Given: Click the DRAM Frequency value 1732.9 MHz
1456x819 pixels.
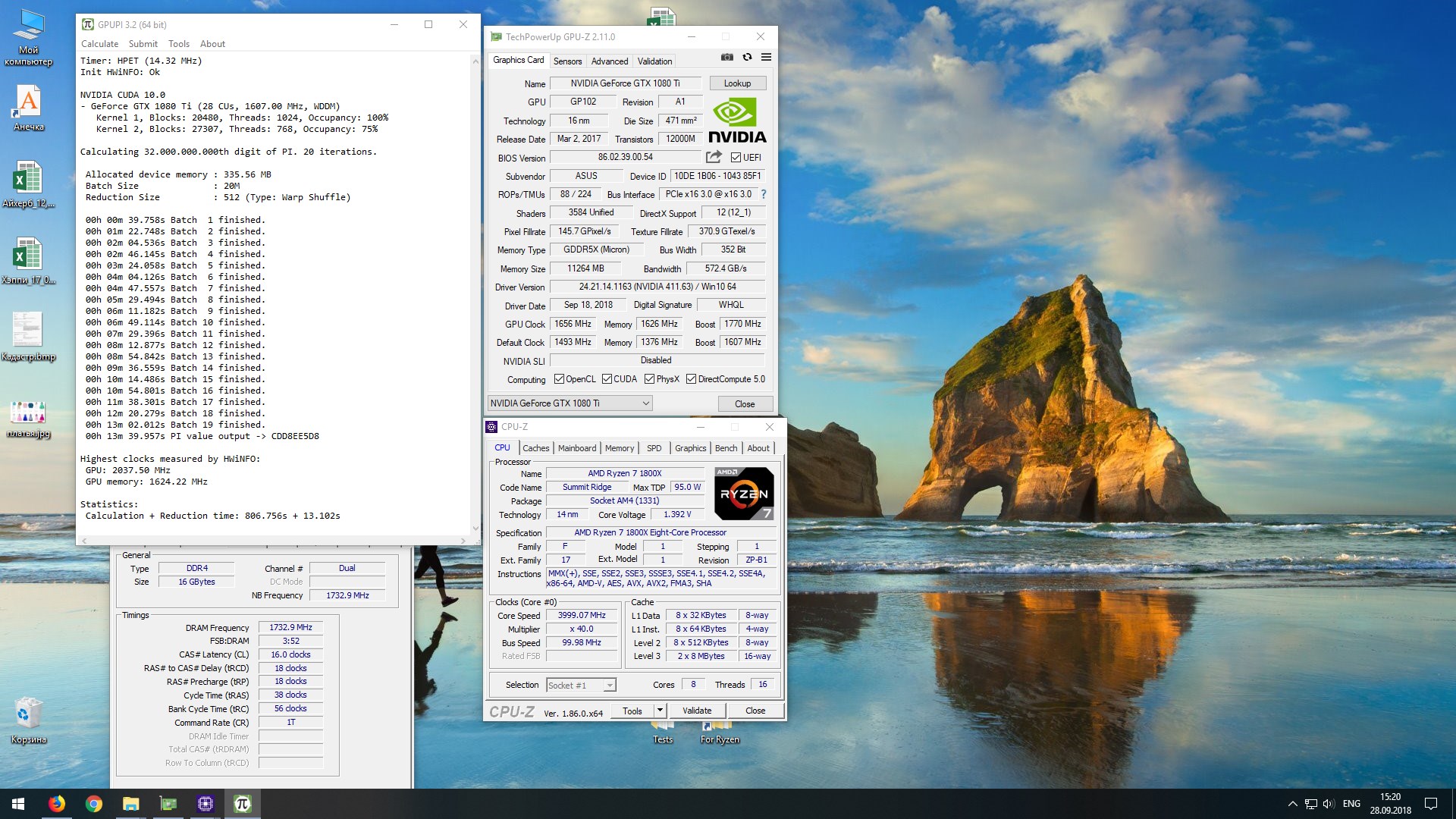Looking at the screenshot, I should coord(291,627).
